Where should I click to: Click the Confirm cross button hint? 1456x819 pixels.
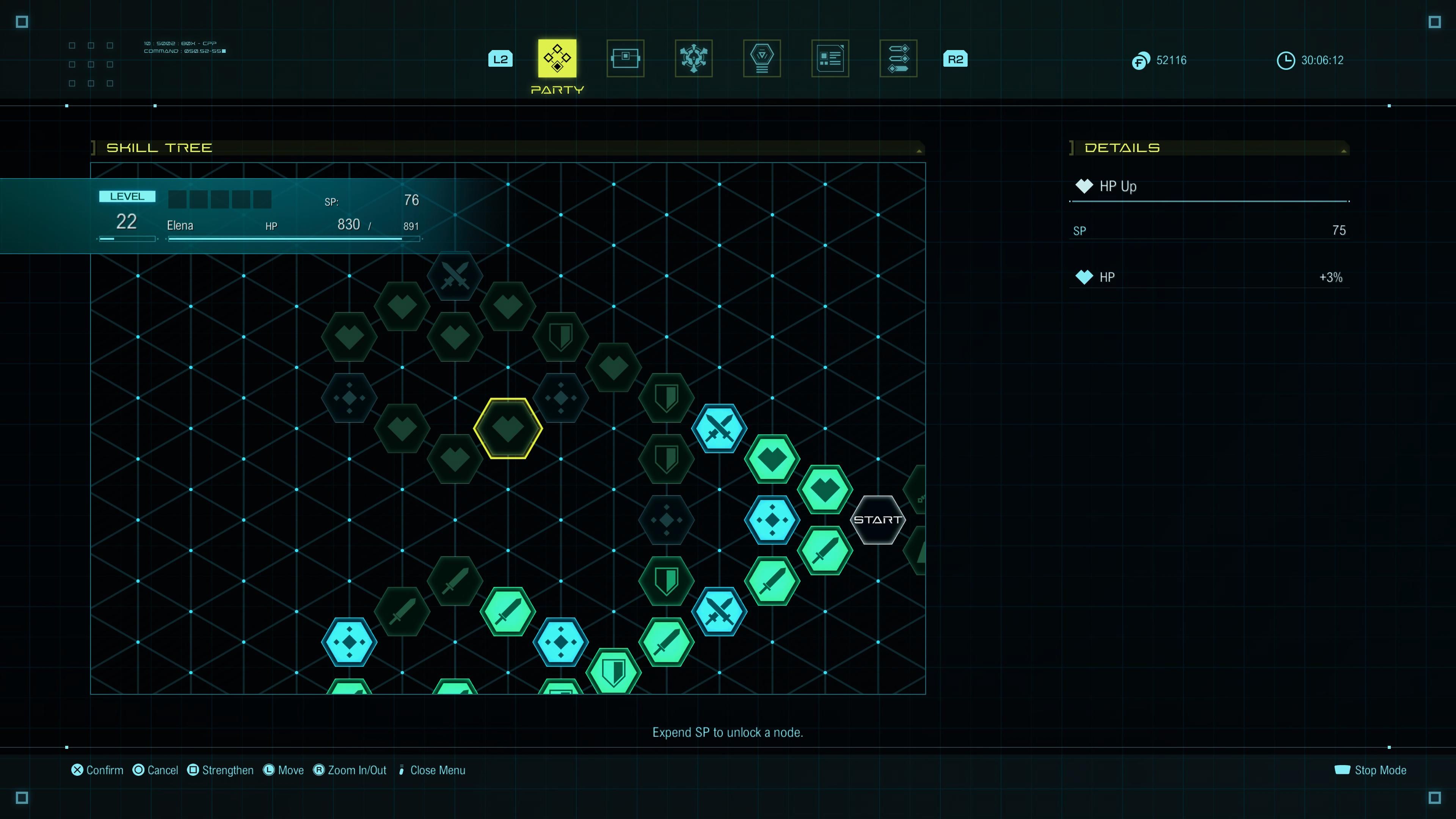pyautogui.click(x=97, y=770)
